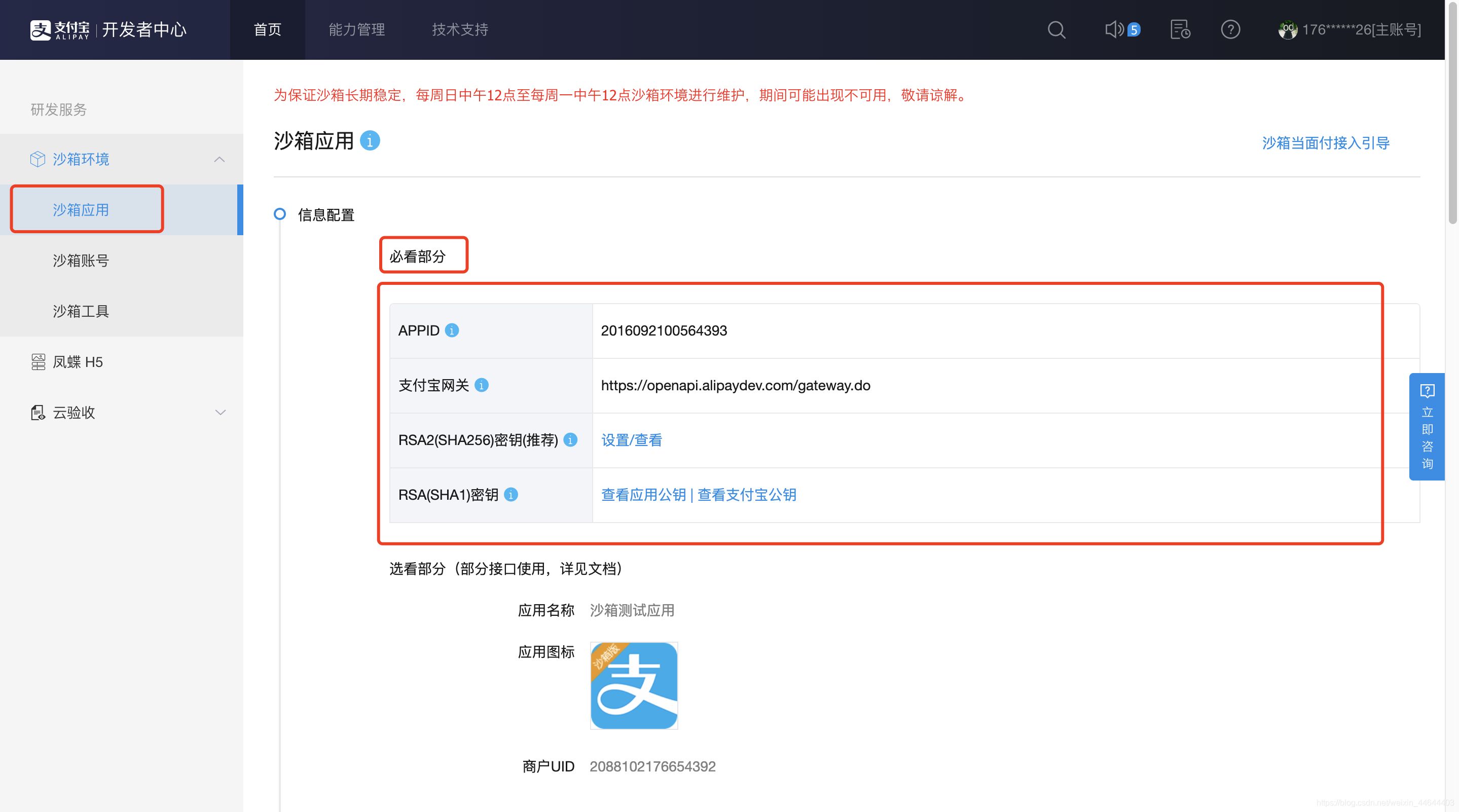Viewport: 1459px width, 812px height.
Task: Click 沙箱测试应用 app name text
Action: pyautogui.click(x=632, y=610)
